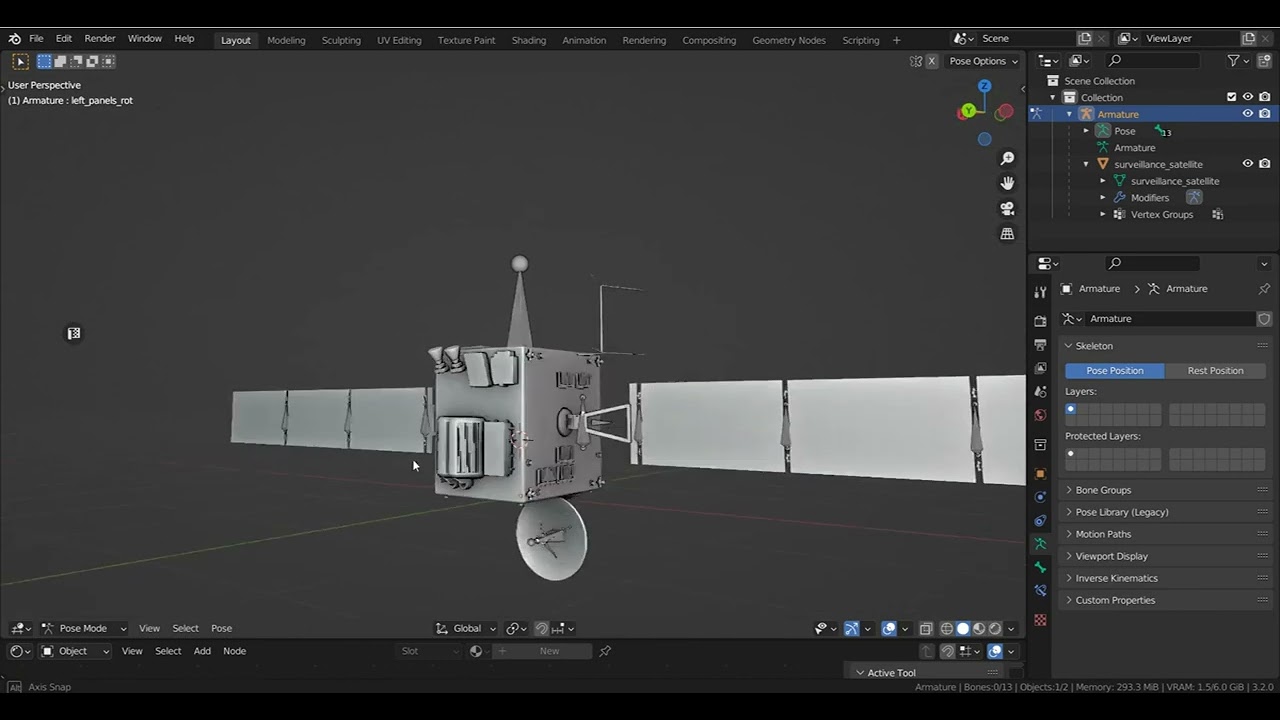Switch to the Geometry Nodes workspace tab
Image resolution: width=1280 pixels, height=720 pixels.
pos(789,40)
